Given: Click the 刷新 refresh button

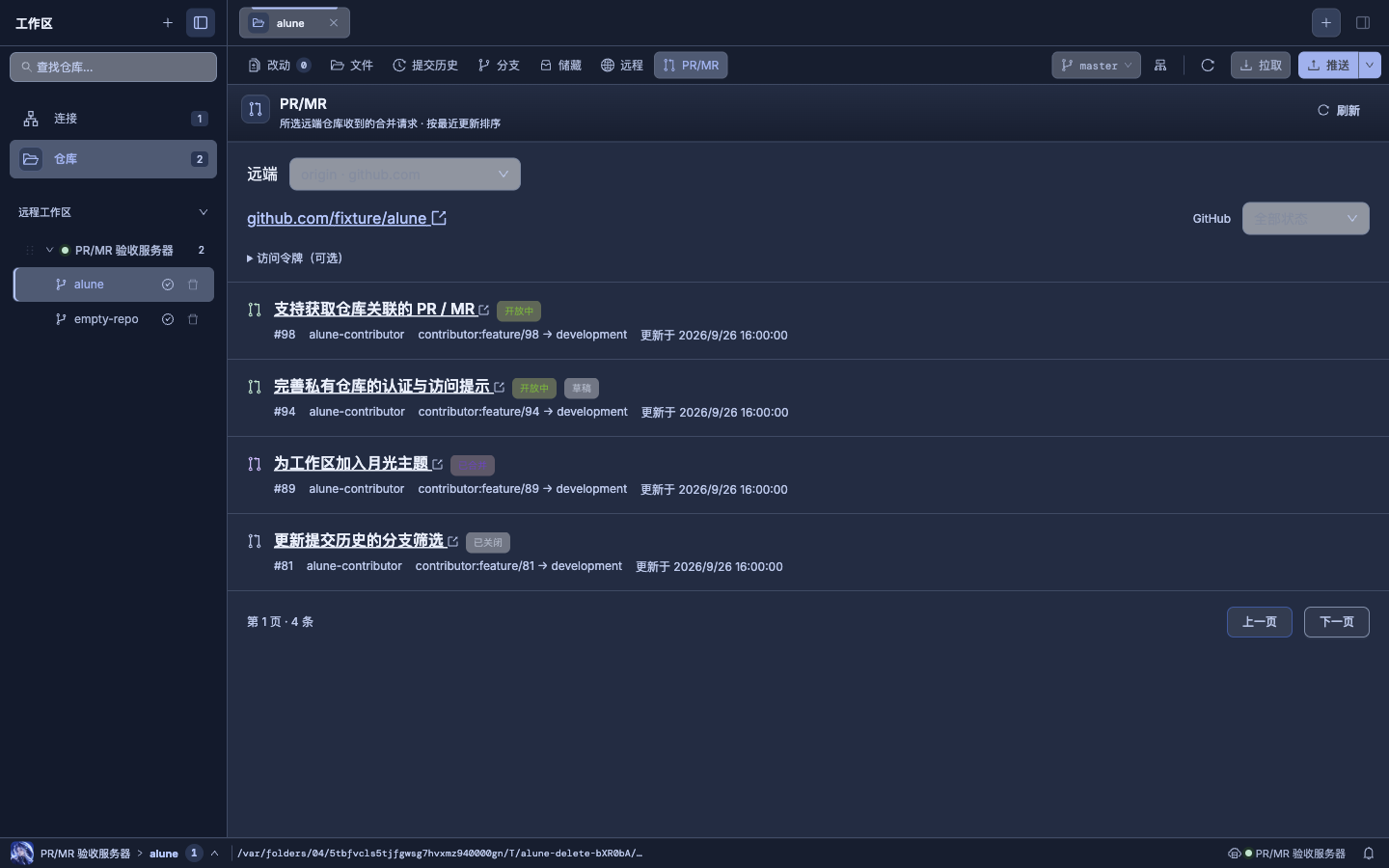Looking at the screenshot, I should (1339, 111).
